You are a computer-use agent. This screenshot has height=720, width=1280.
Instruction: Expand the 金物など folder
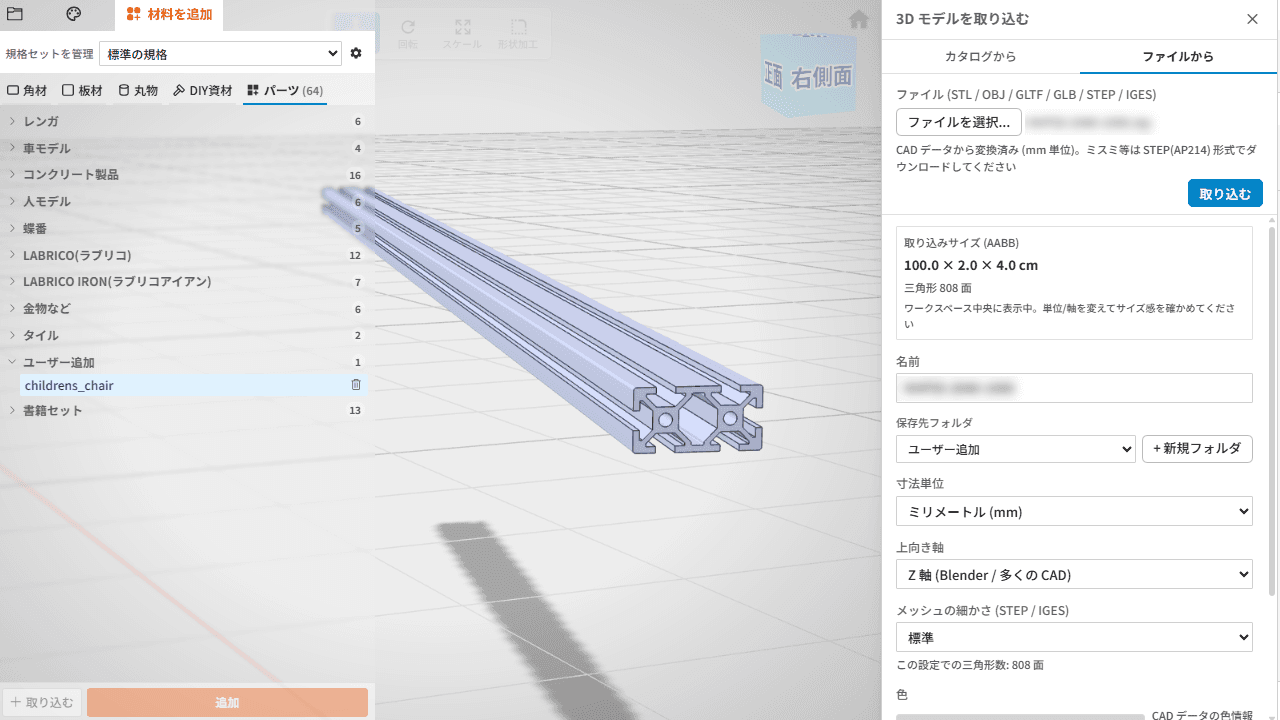186,309
